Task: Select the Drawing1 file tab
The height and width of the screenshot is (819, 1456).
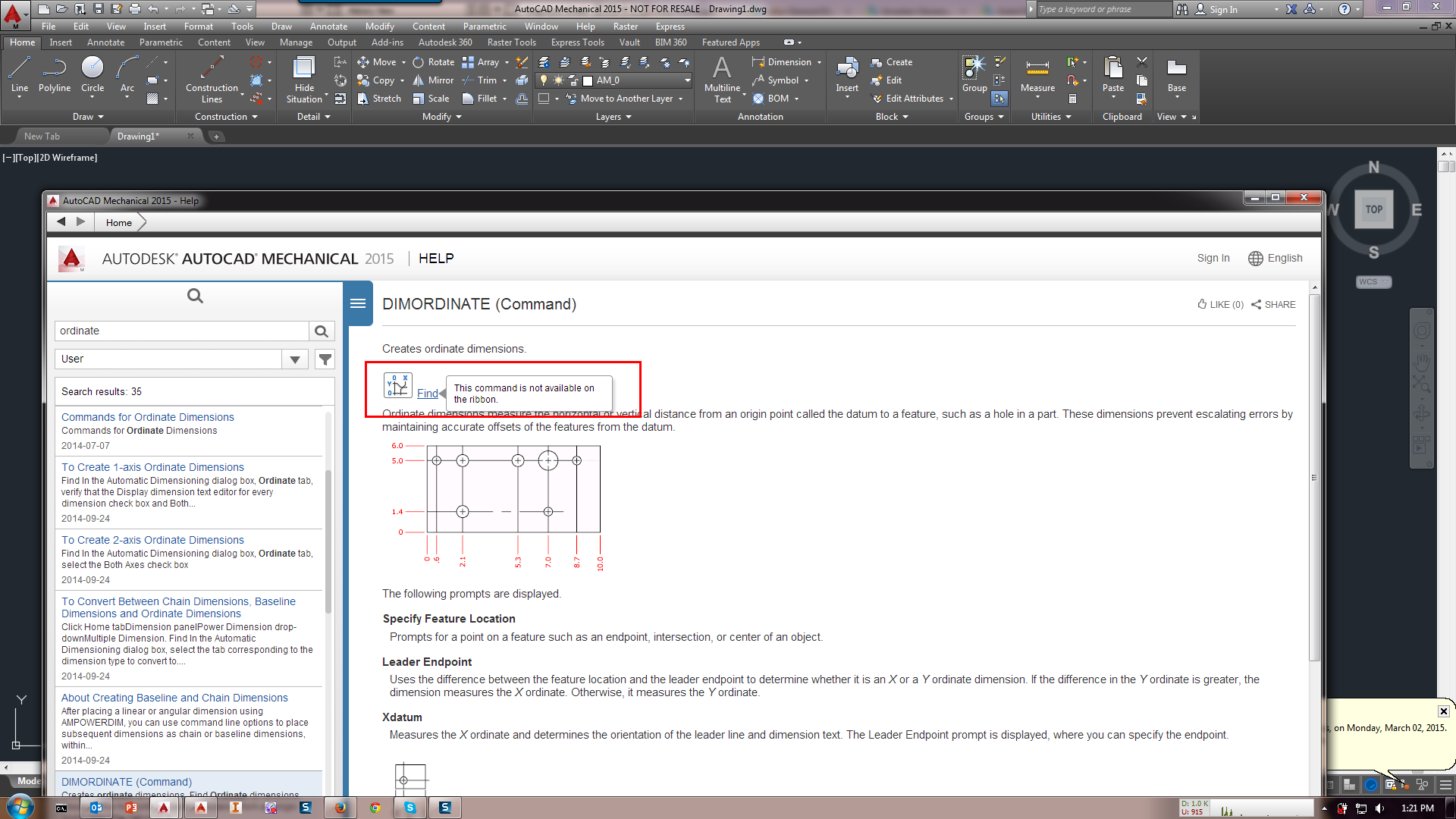Action: [139, 136]
